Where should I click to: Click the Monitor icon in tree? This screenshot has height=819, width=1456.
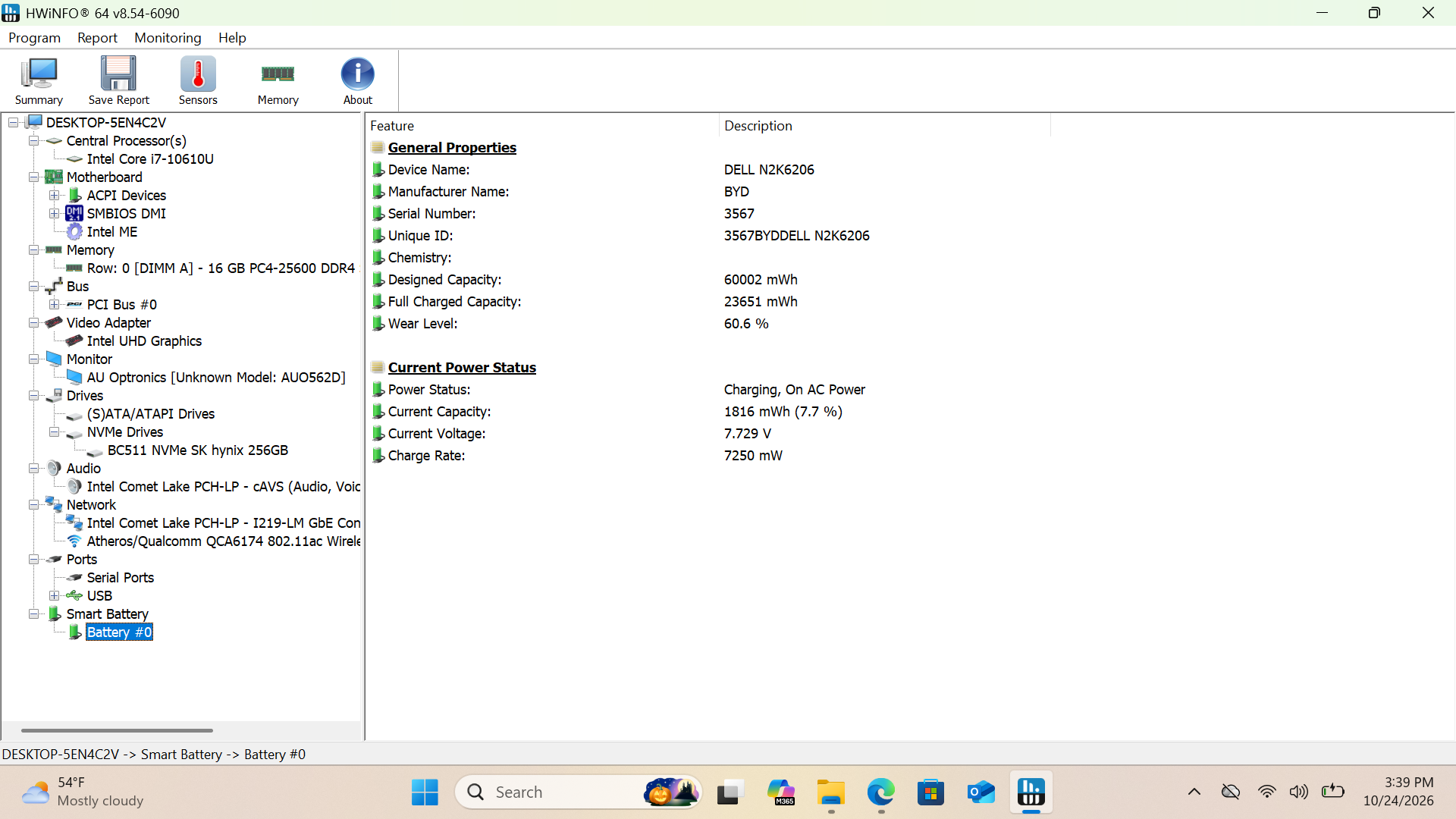point(54,359)
